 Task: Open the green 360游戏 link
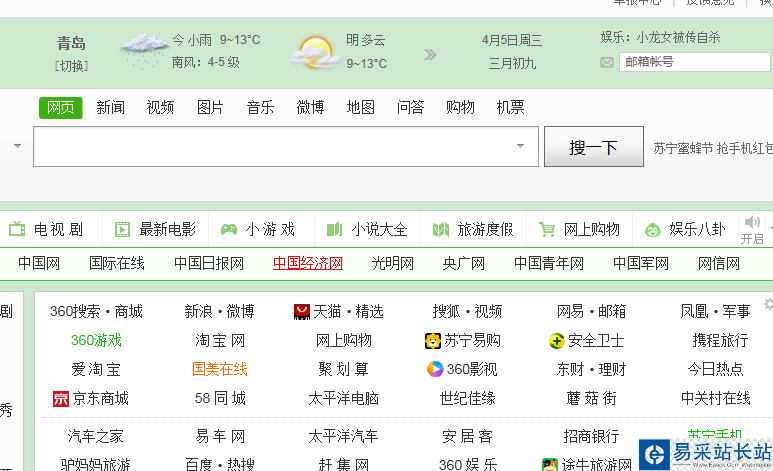96,340
